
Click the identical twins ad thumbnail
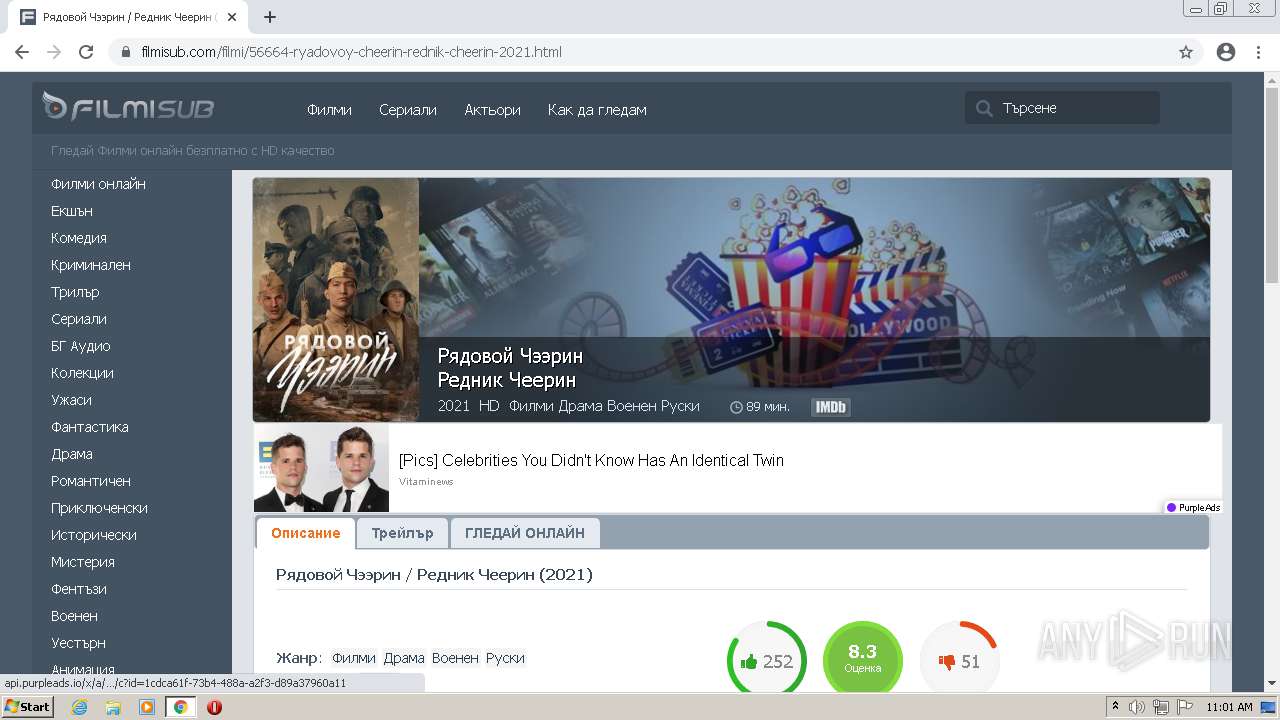(x=321, y=468)
